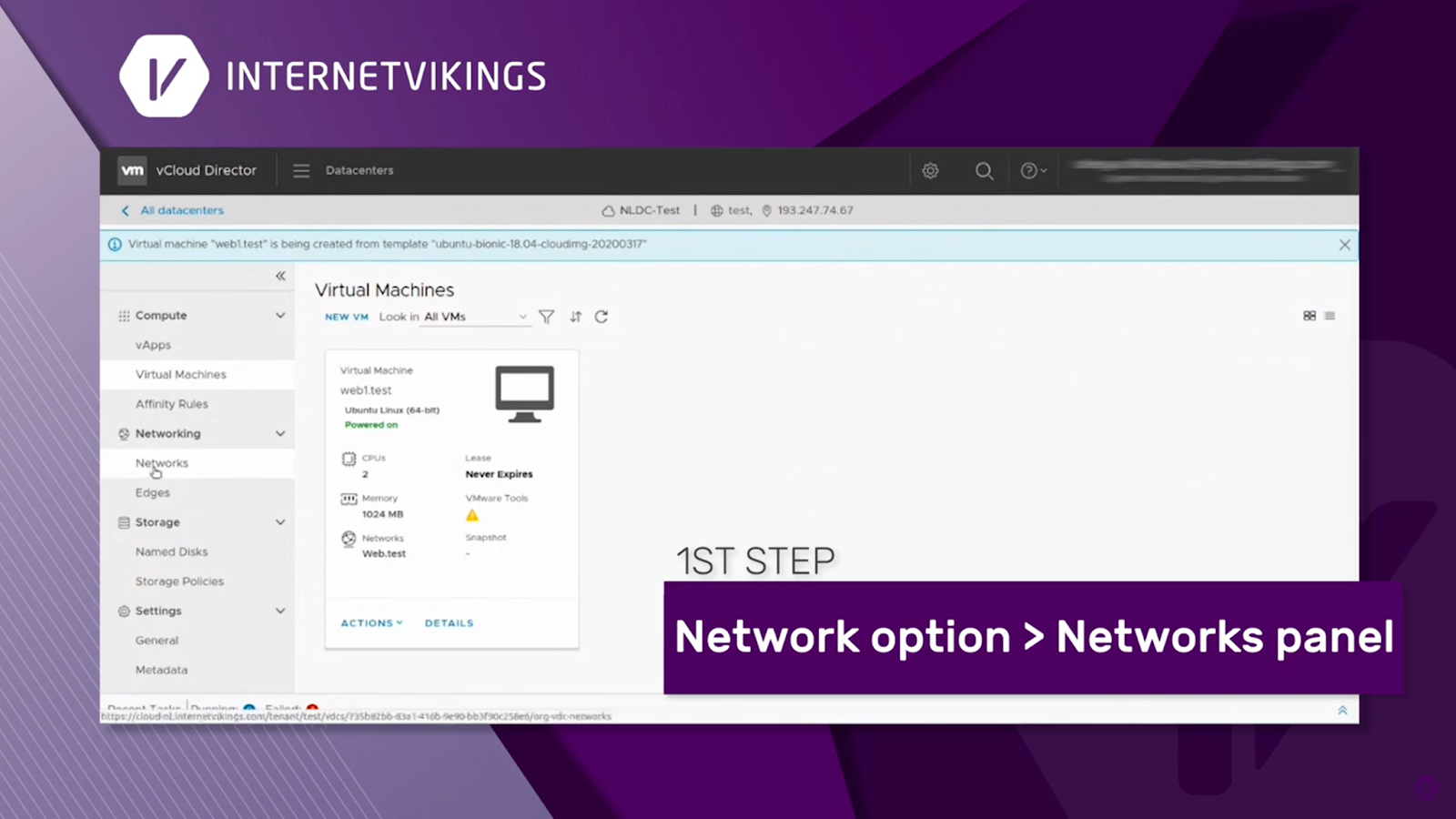Viewport: 1456px width, 819px height.
Task: Open DETAILS for web1.test VM
Action: [x=450, y=623]
